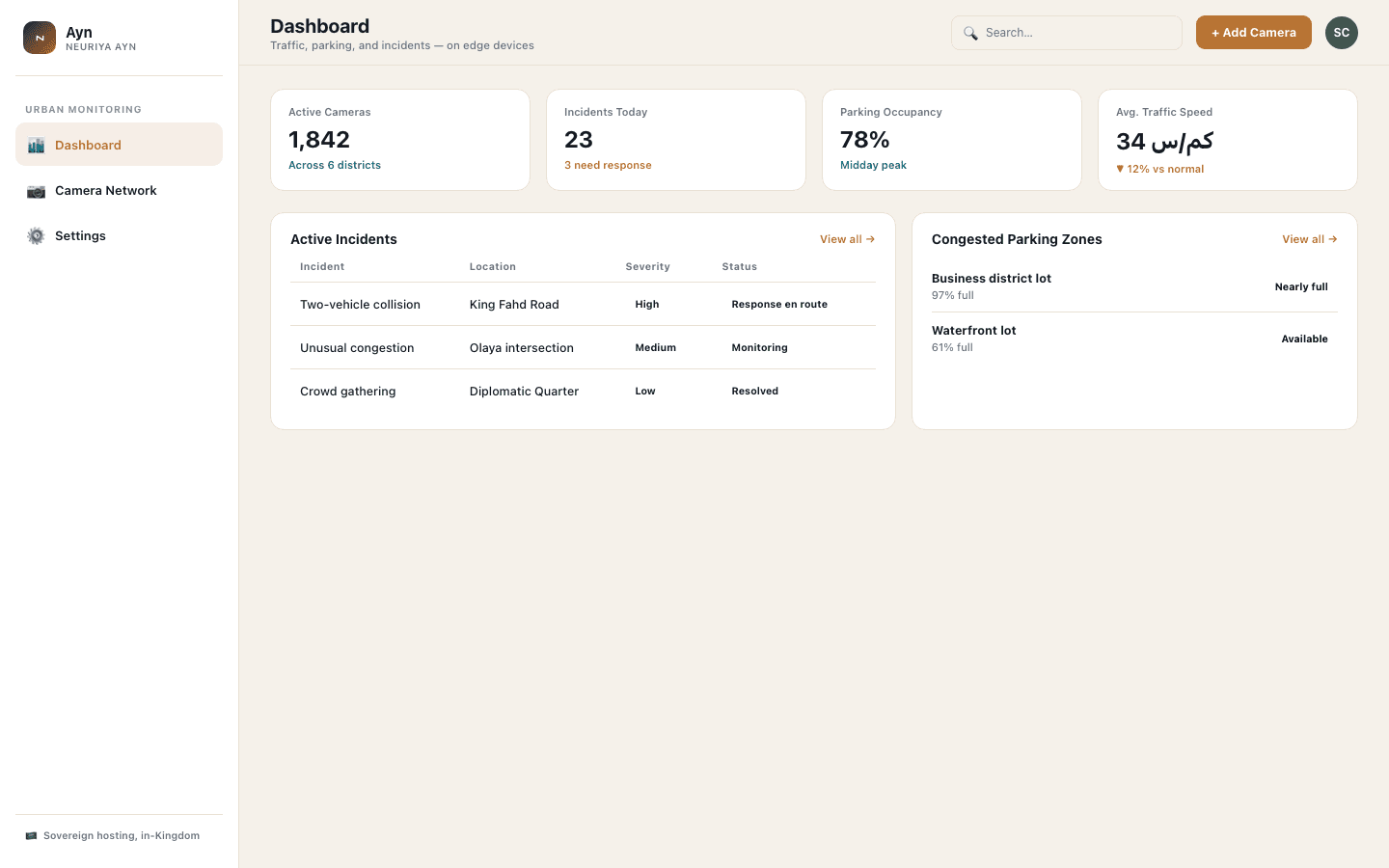Click the Incident column header

[322, 267]
